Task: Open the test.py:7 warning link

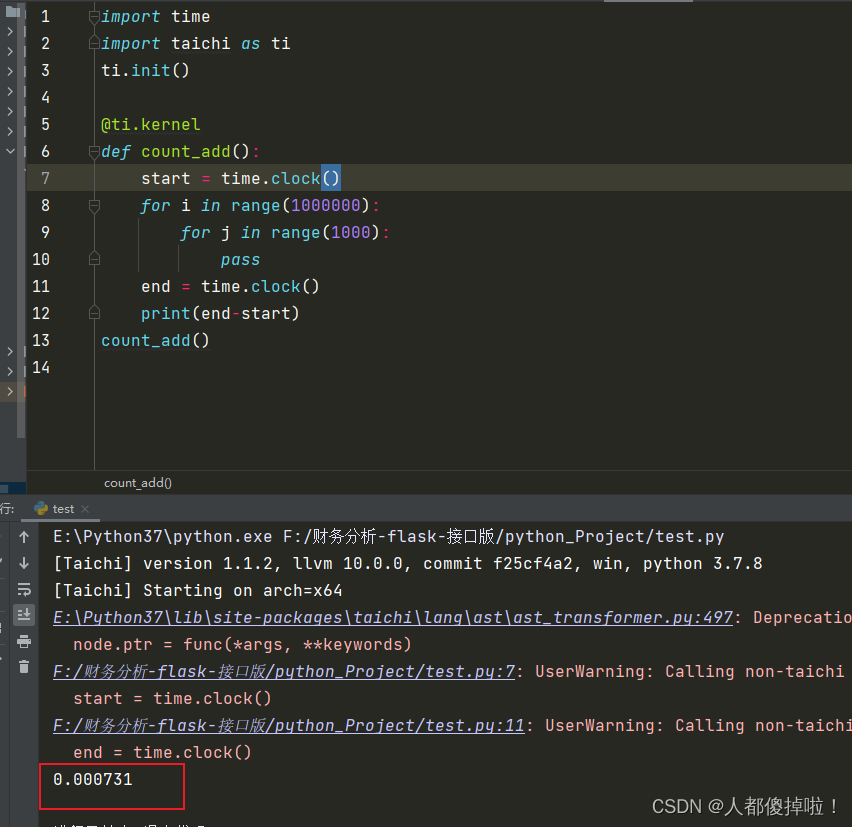Action: tap(280, 671)
